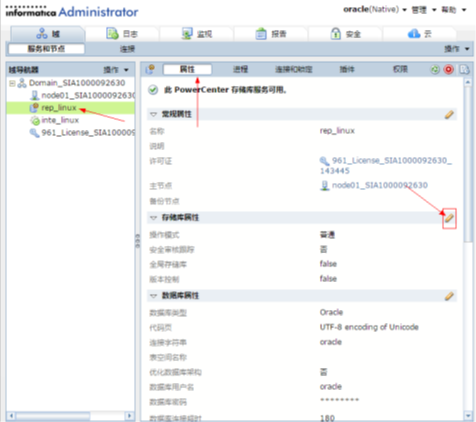Viewport: 476px width, 422px height.
Task: Open the 961_License_SIA1000092630_143445 license link
Action: click(x=386, y=166)
